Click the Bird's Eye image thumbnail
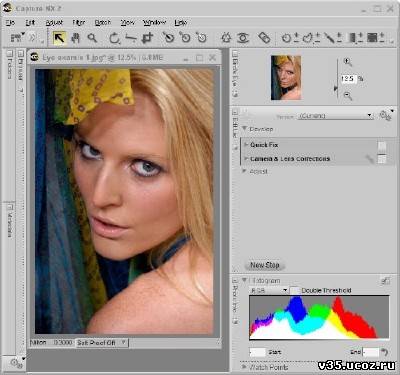 click(x=286, y=78)
